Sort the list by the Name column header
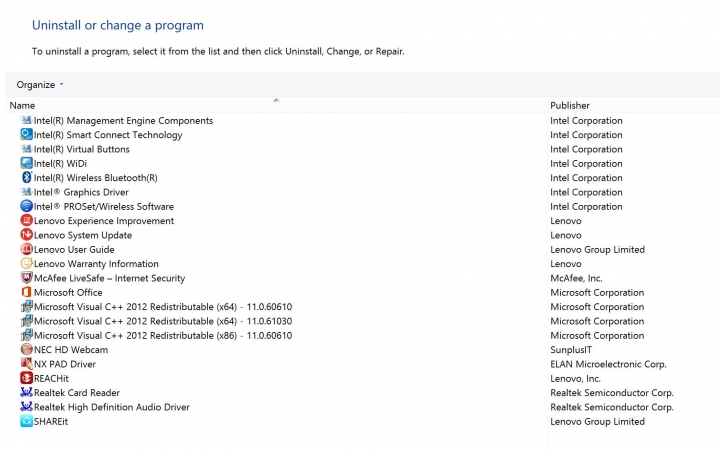 22,105
